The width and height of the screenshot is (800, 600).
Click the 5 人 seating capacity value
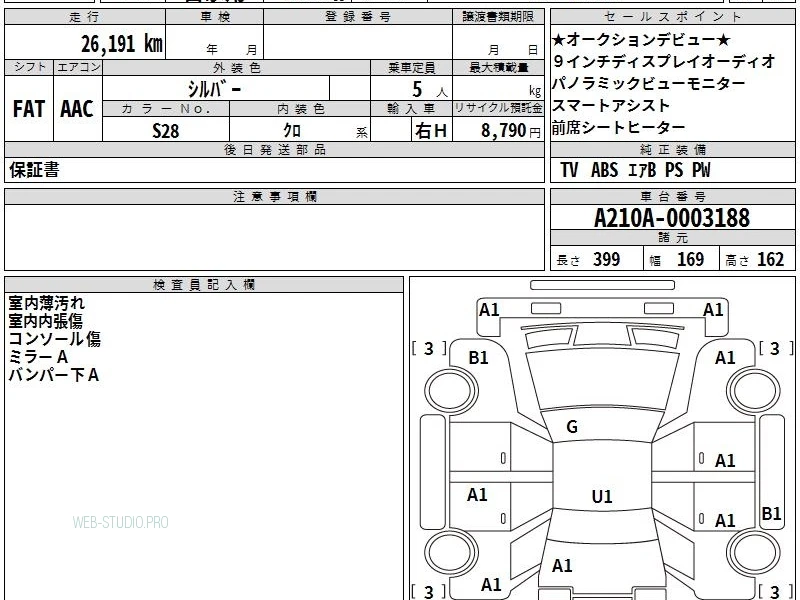click(430, 90)
